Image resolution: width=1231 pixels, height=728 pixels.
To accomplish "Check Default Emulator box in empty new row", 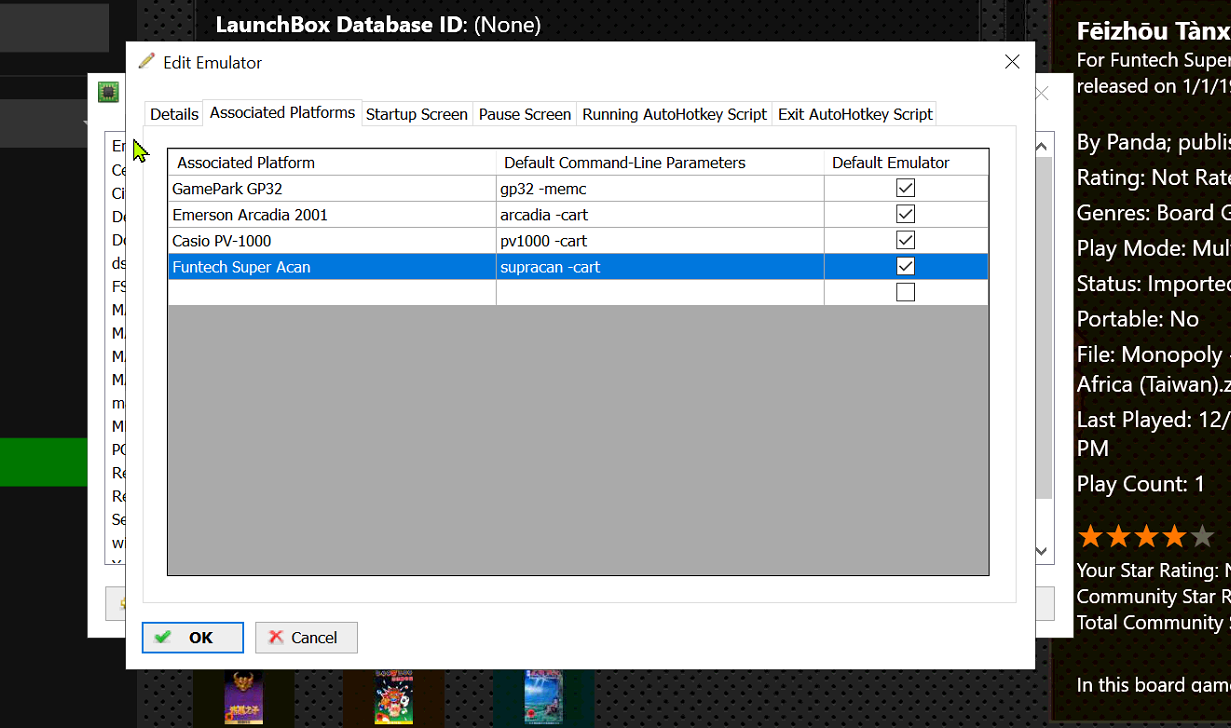I will 906,292.
